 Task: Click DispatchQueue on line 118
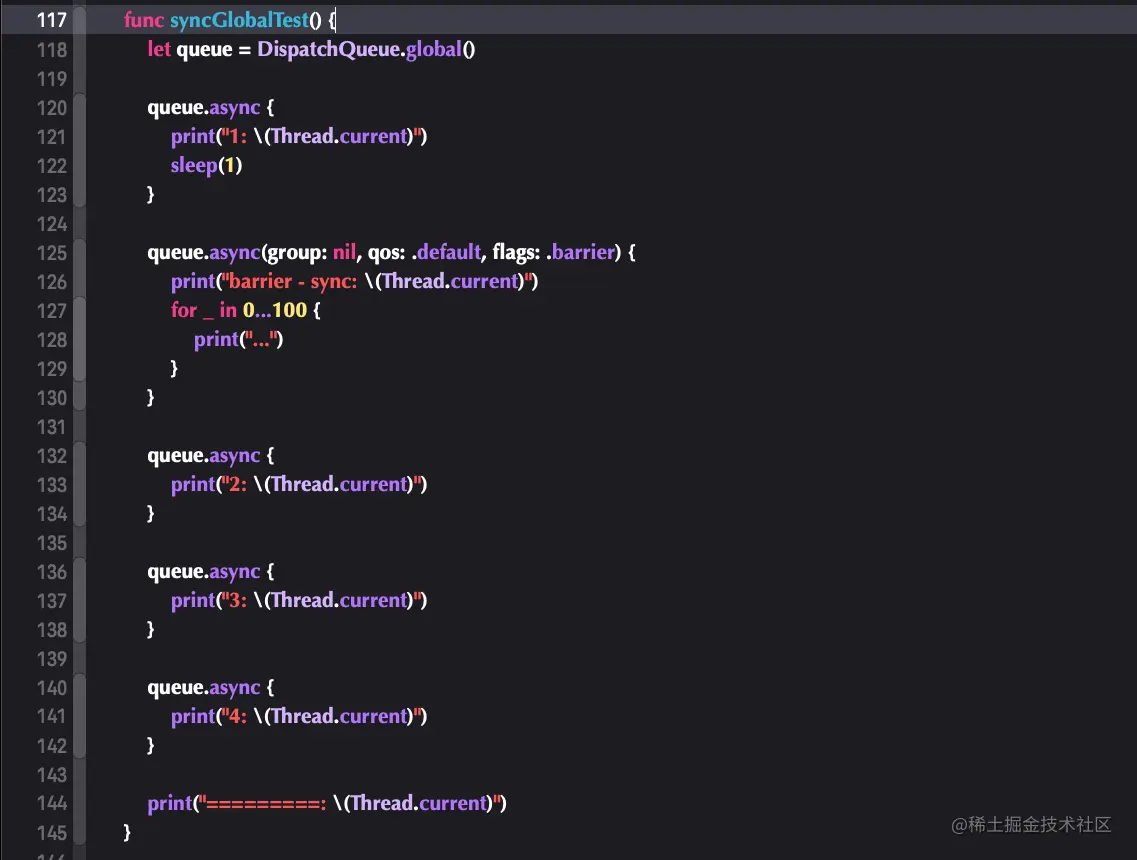coord(328,49)
